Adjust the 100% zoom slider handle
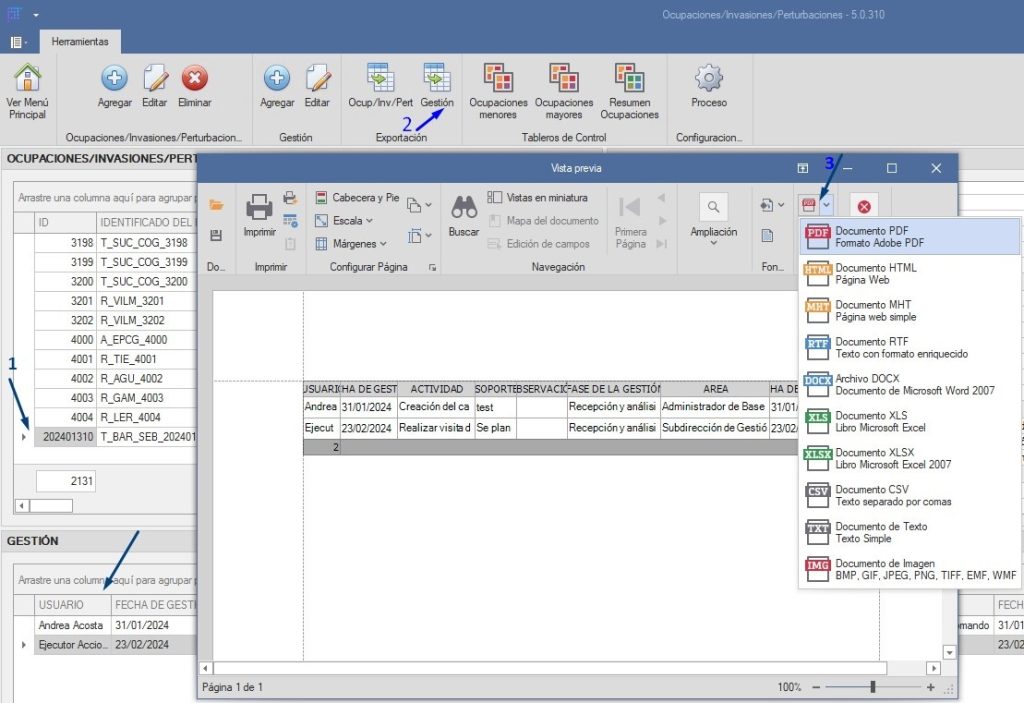This screenshot has width=1024, height=703. 873,687
